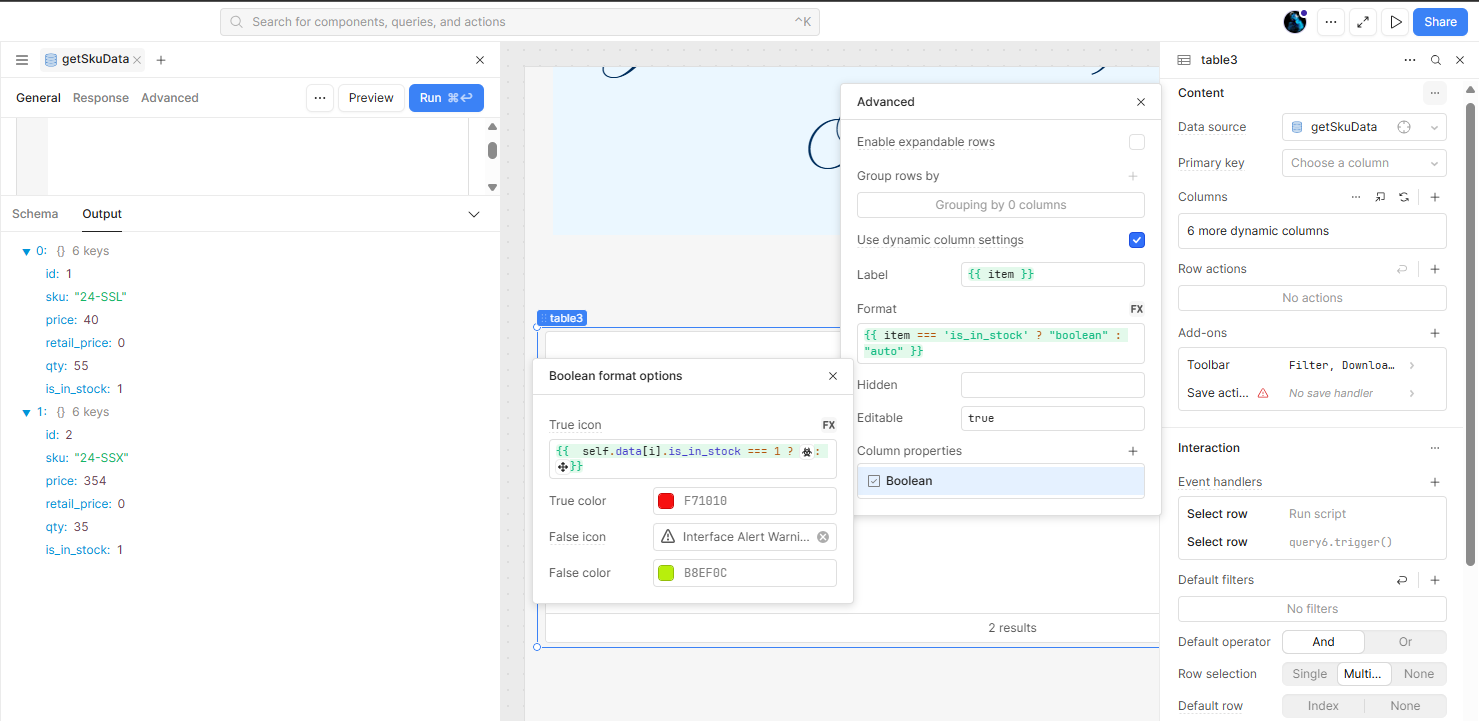
Task: Open the hamburger menu beside getSkuData tab
Action: (x=22, y=60)
